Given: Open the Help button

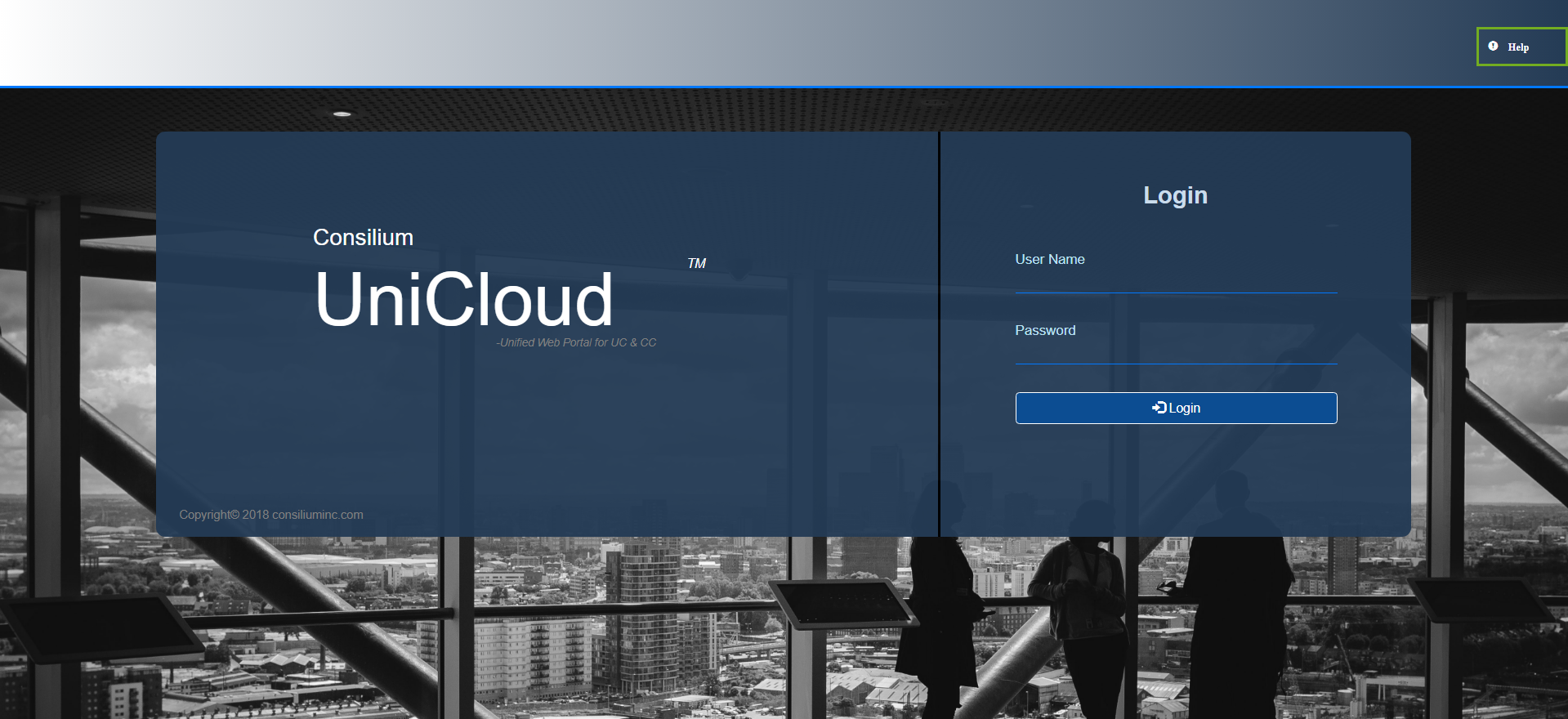Looking at the screenshot, I should (x=1521, y=47).
